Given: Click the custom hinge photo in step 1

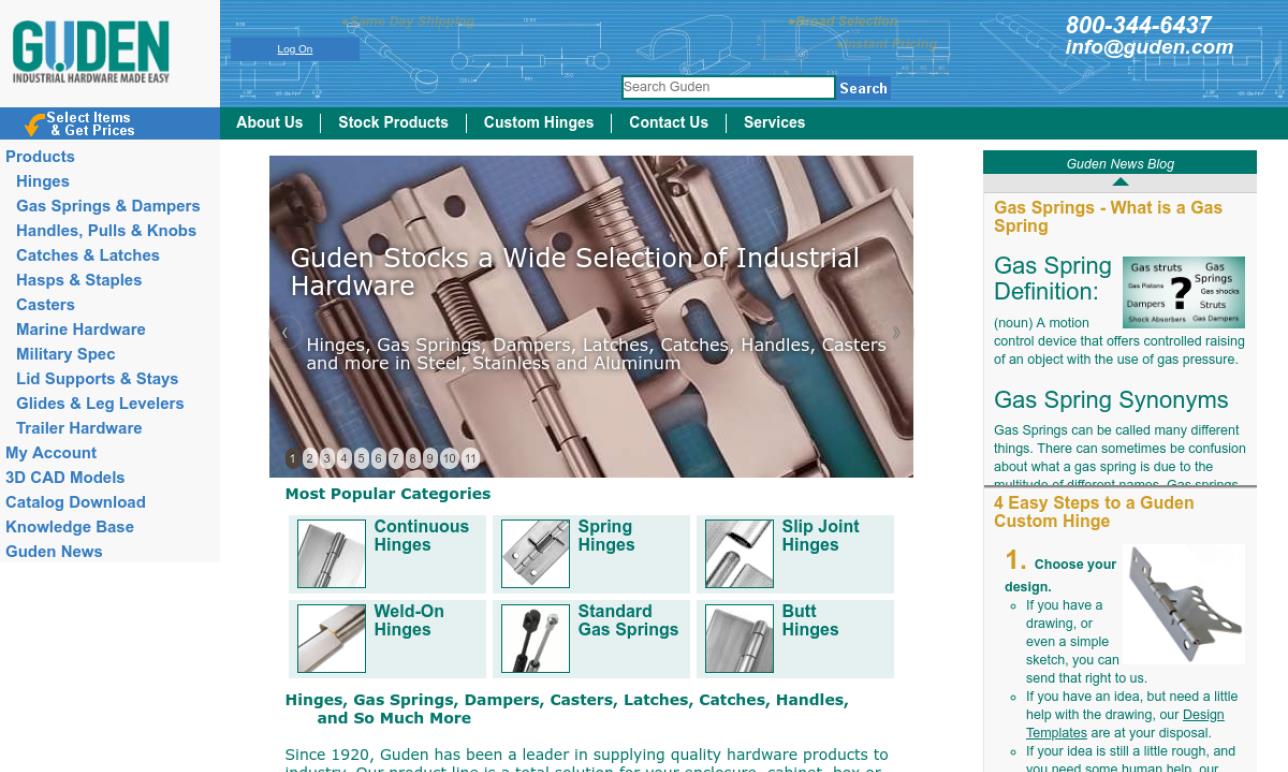Looking at the screenshot, I should point(1183,604).
